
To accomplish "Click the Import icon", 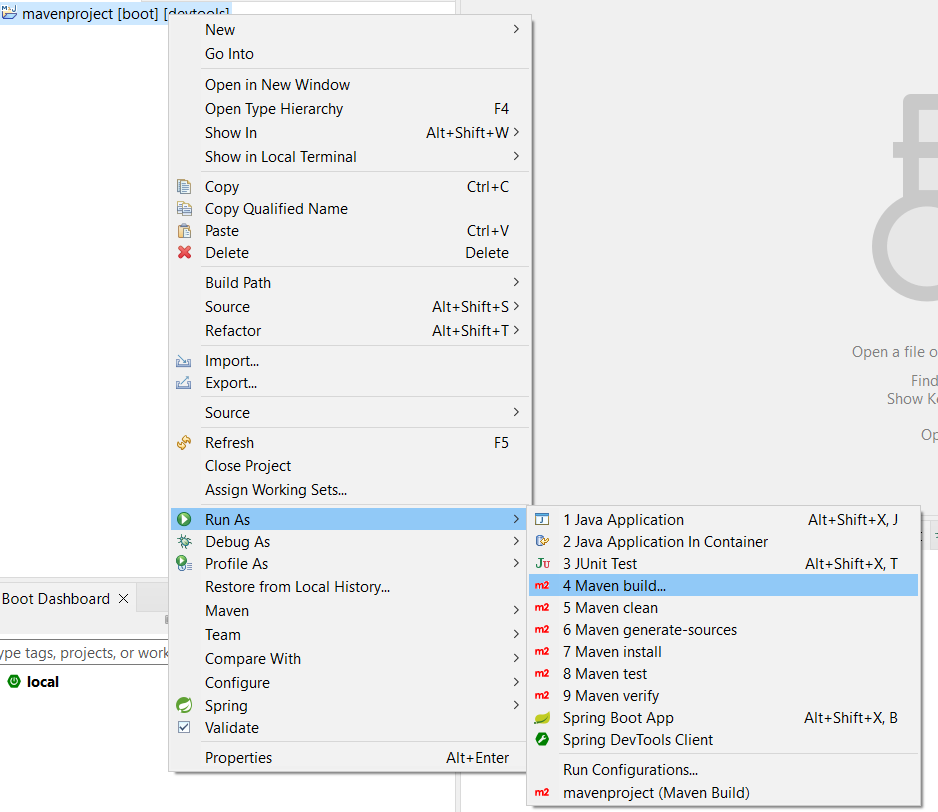I will [184, 361].
